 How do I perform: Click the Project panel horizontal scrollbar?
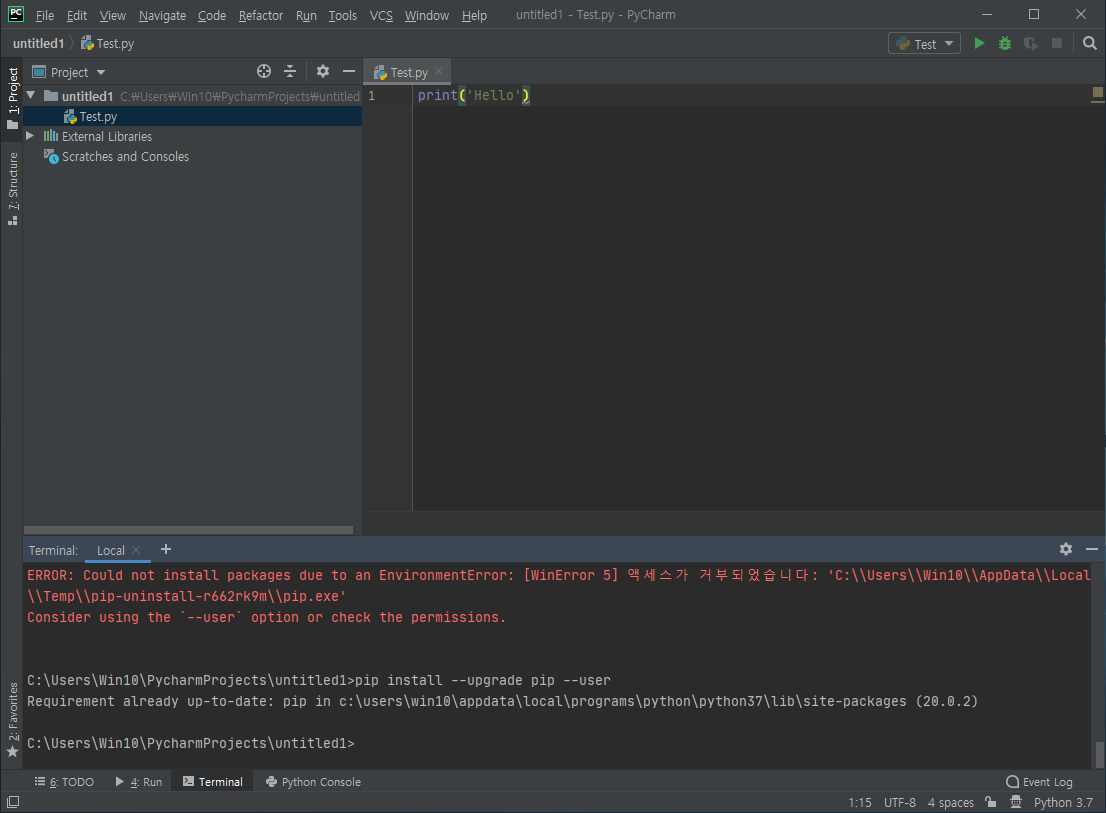pos(188,530)
